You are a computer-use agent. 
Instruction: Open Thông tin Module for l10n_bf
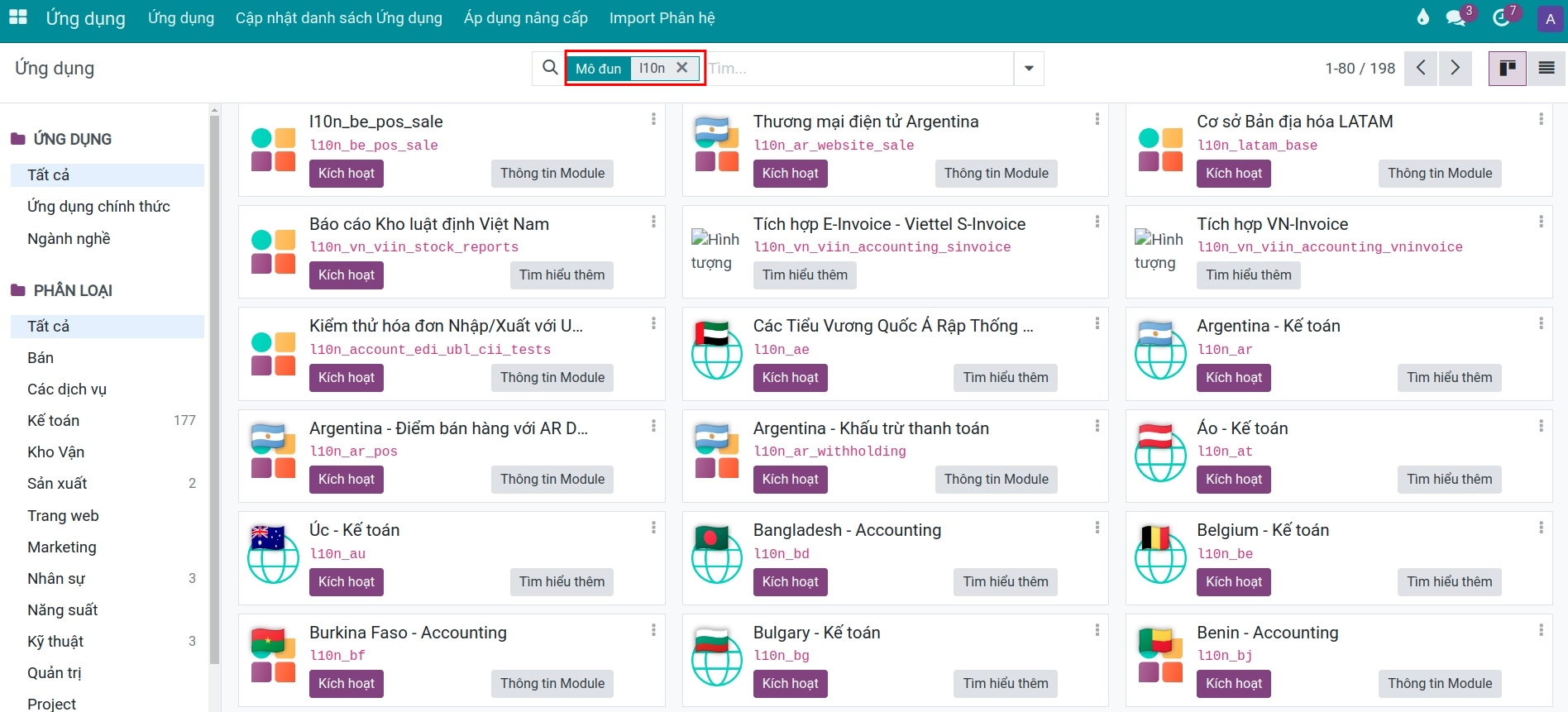point(552,683)
